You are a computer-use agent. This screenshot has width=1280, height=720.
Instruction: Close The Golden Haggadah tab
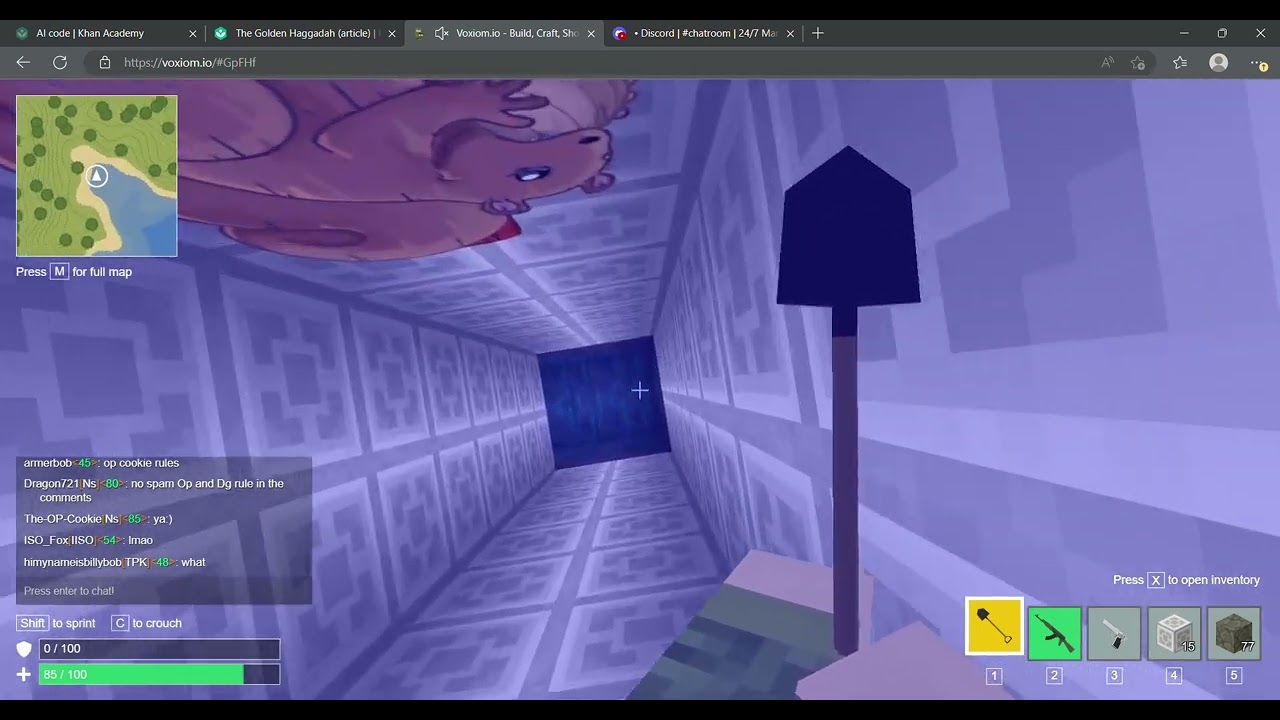392,33
